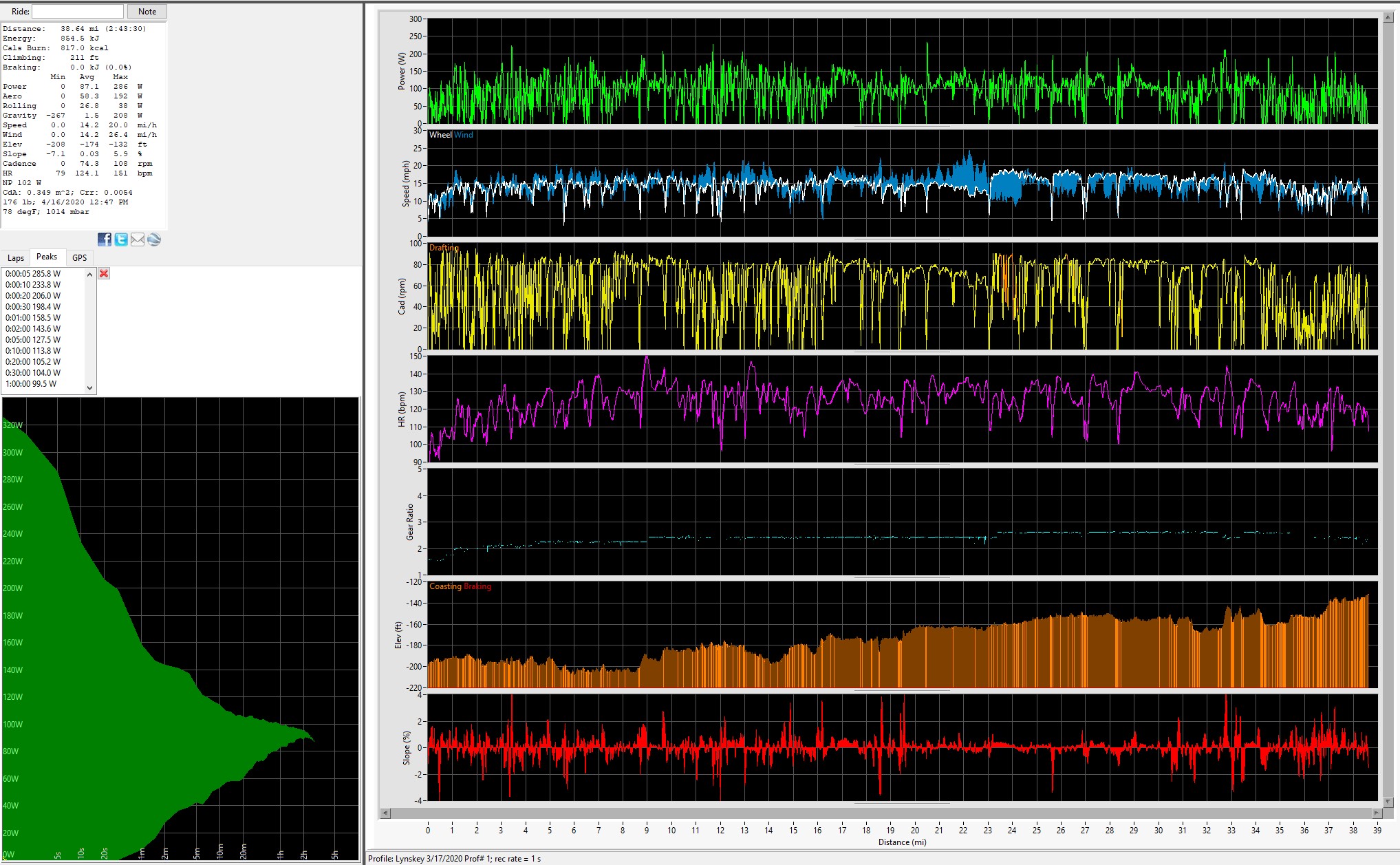Open the GPS tab
1400x865 pixels.
click(80, 258)
